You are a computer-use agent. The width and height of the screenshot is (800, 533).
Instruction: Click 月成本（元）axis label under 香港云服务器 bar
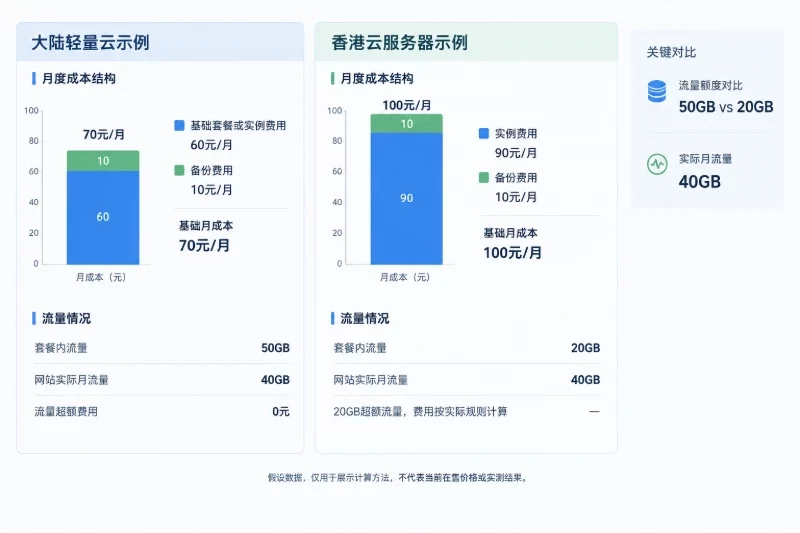pos(405,277)
